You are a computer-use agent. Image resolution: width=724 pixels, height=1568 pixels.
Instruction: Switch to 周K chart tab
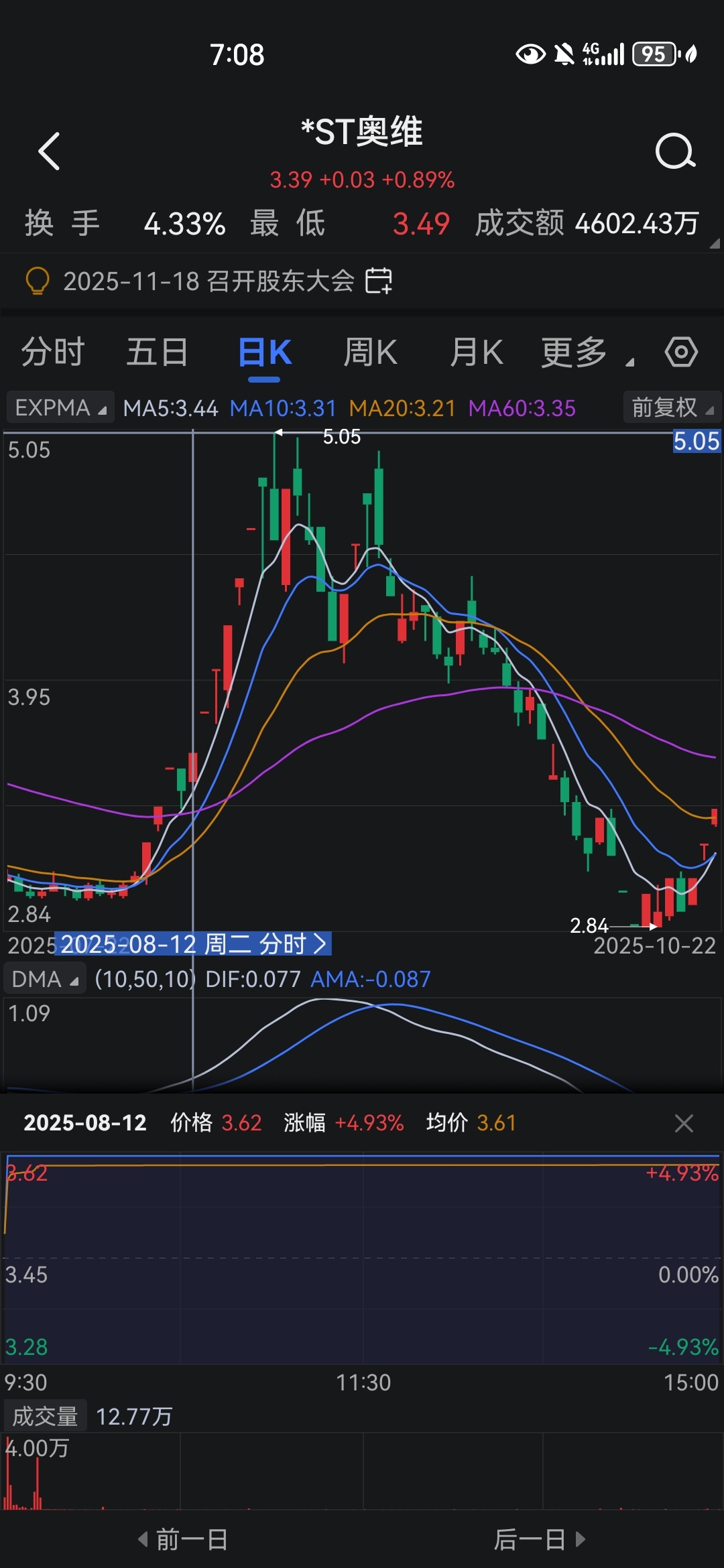tap(371, 352)
